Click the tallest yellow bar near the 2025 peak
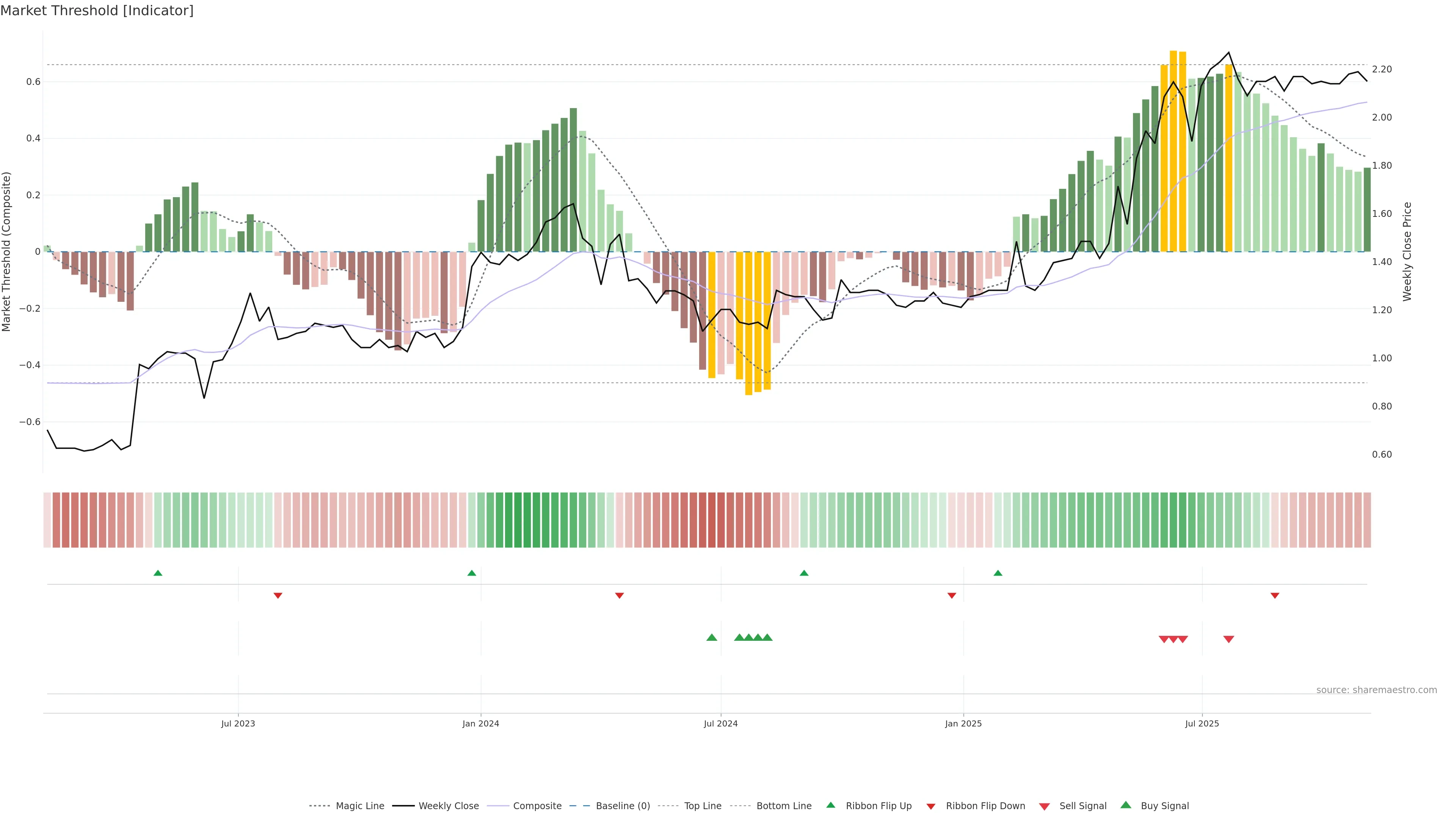1456x819 pixels. point(1174,147)
